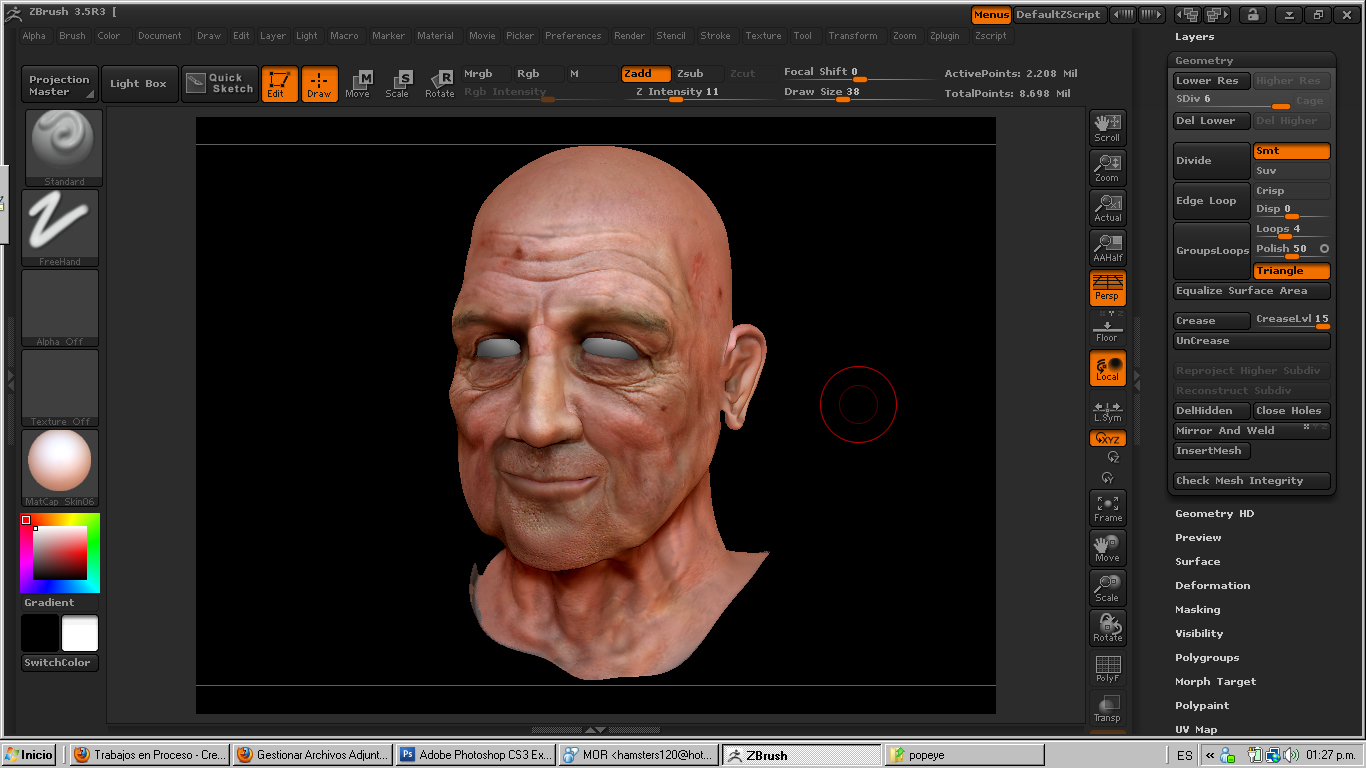Open the Deformation subpalette
Image resolution: width=1366 pixels, height=768 pixels.
1212,586
